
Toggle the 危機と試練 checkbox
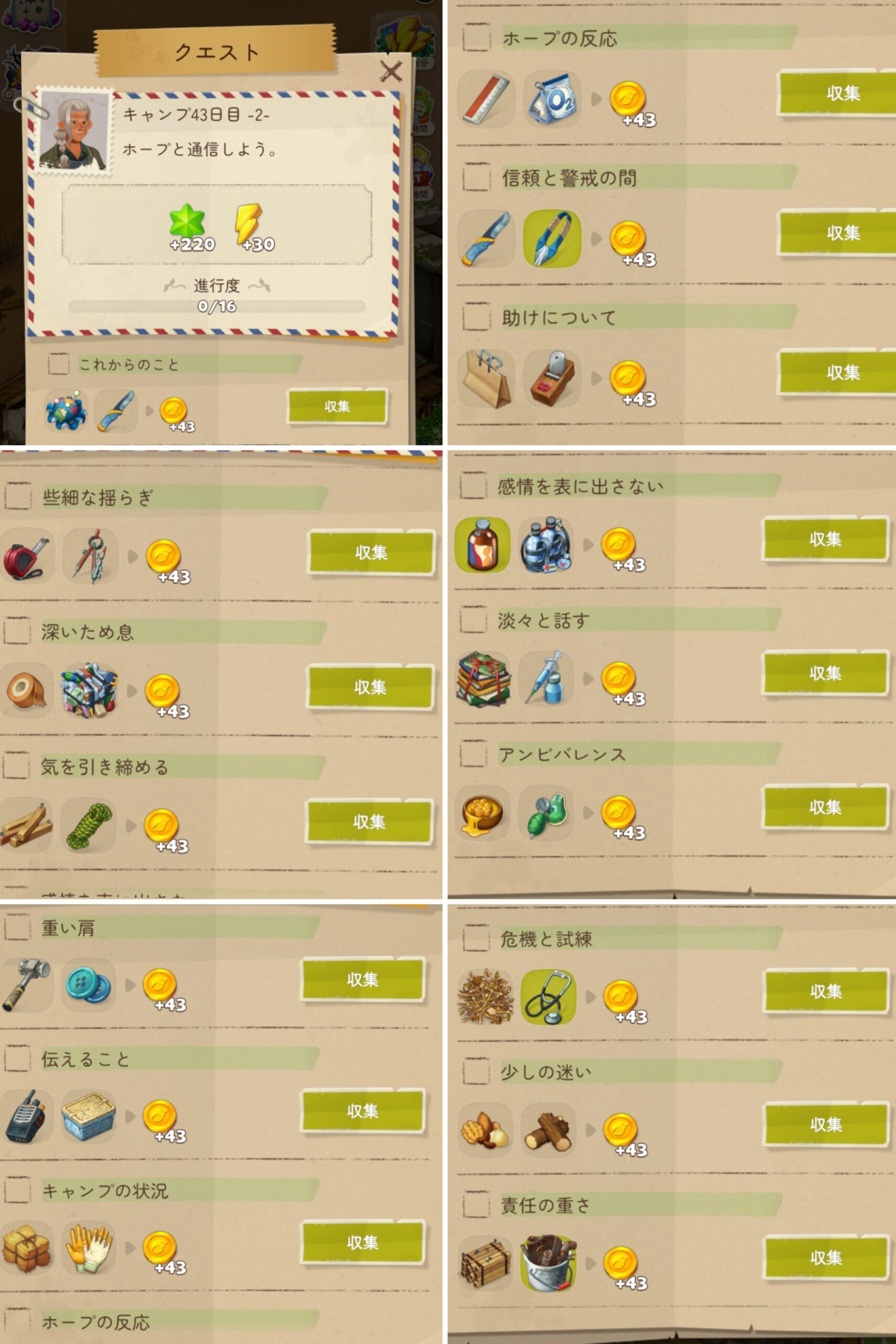476,938
